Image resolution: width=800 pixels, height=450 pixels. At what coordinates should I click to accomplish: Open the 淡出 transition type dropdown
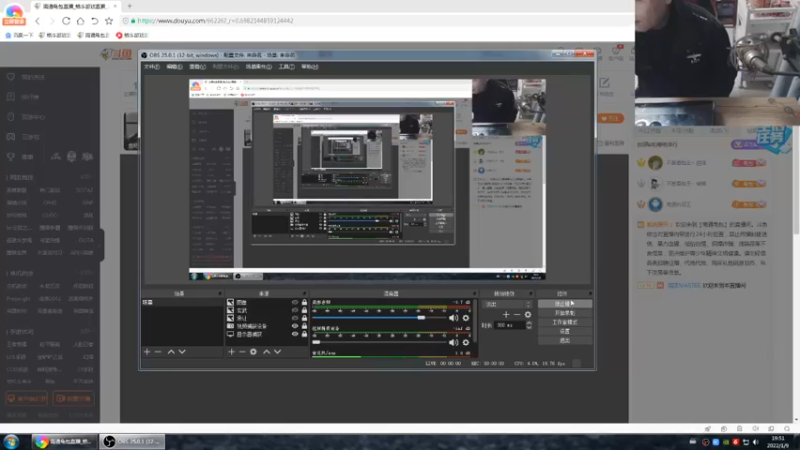point(507,304)
